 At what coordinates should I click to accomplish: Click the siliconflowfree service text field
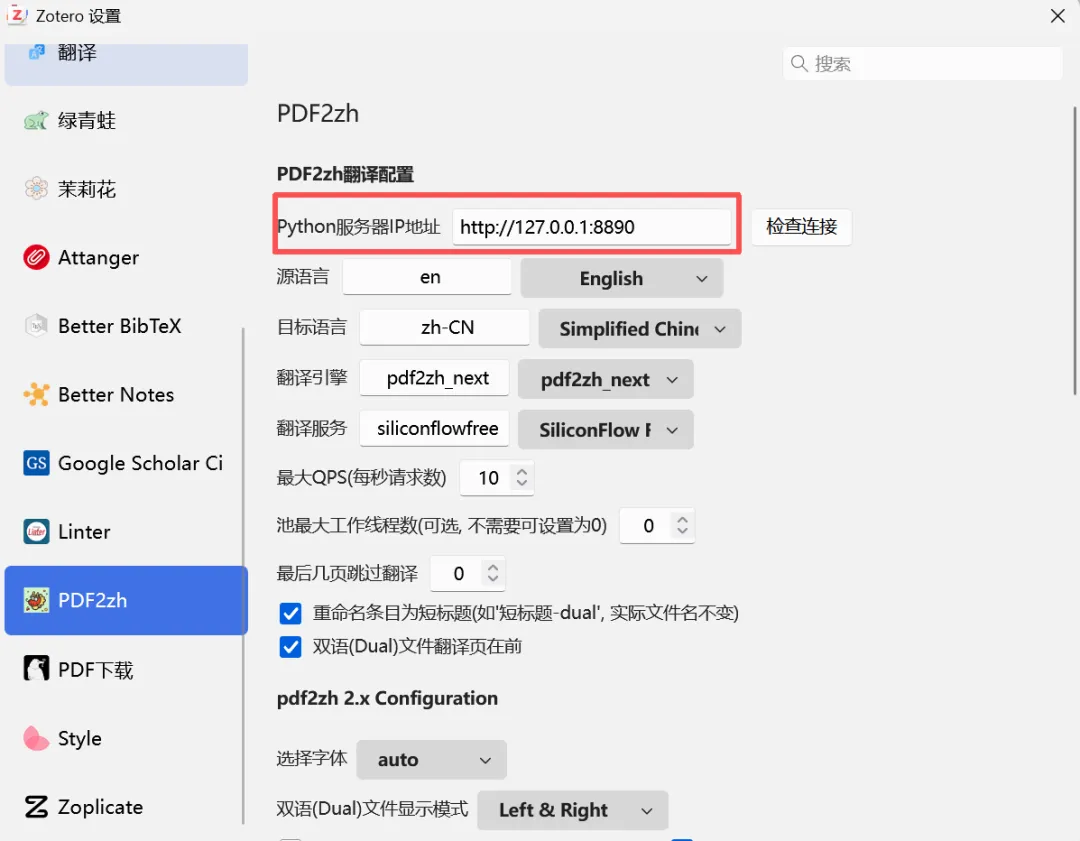(x=435, y=428)
